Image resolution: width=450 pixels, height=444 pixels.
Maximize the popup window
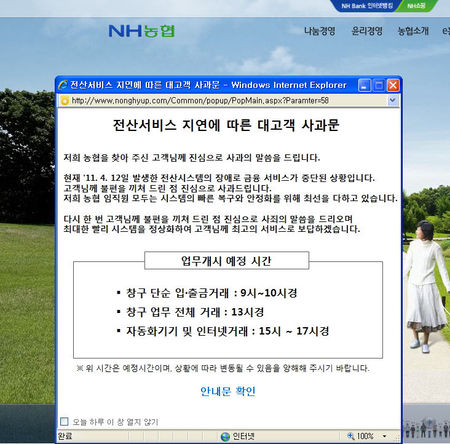[379, 85]
